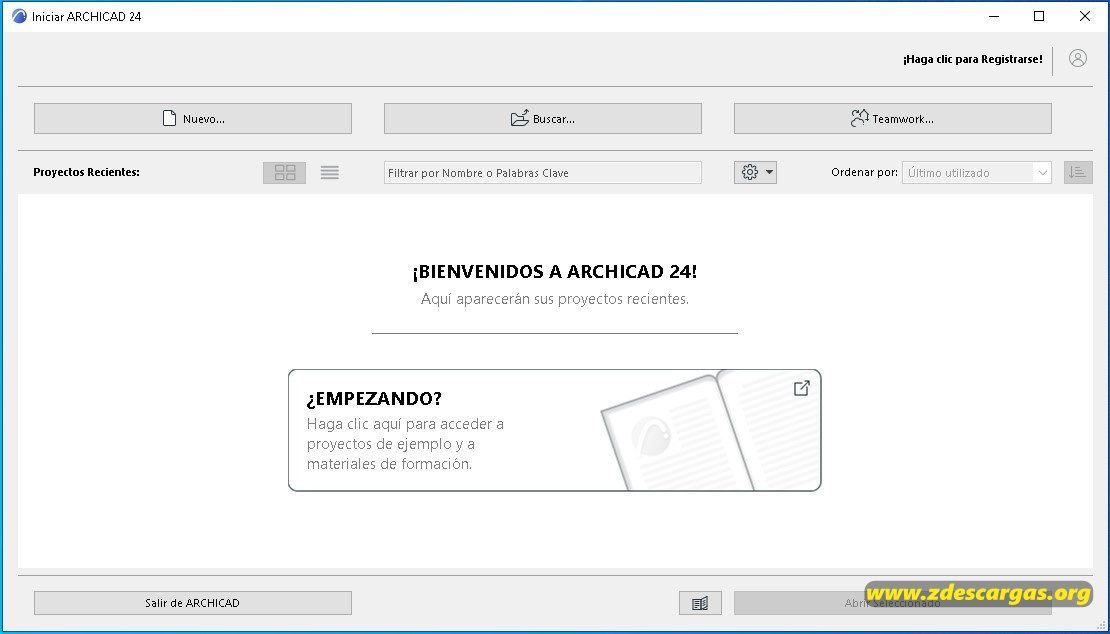Image resolution: width=1110 pixels, height=634 pixels.
Task: Maximize the Iniciar ARCHICAD 24 window
Action: [x=1039, y=16]
